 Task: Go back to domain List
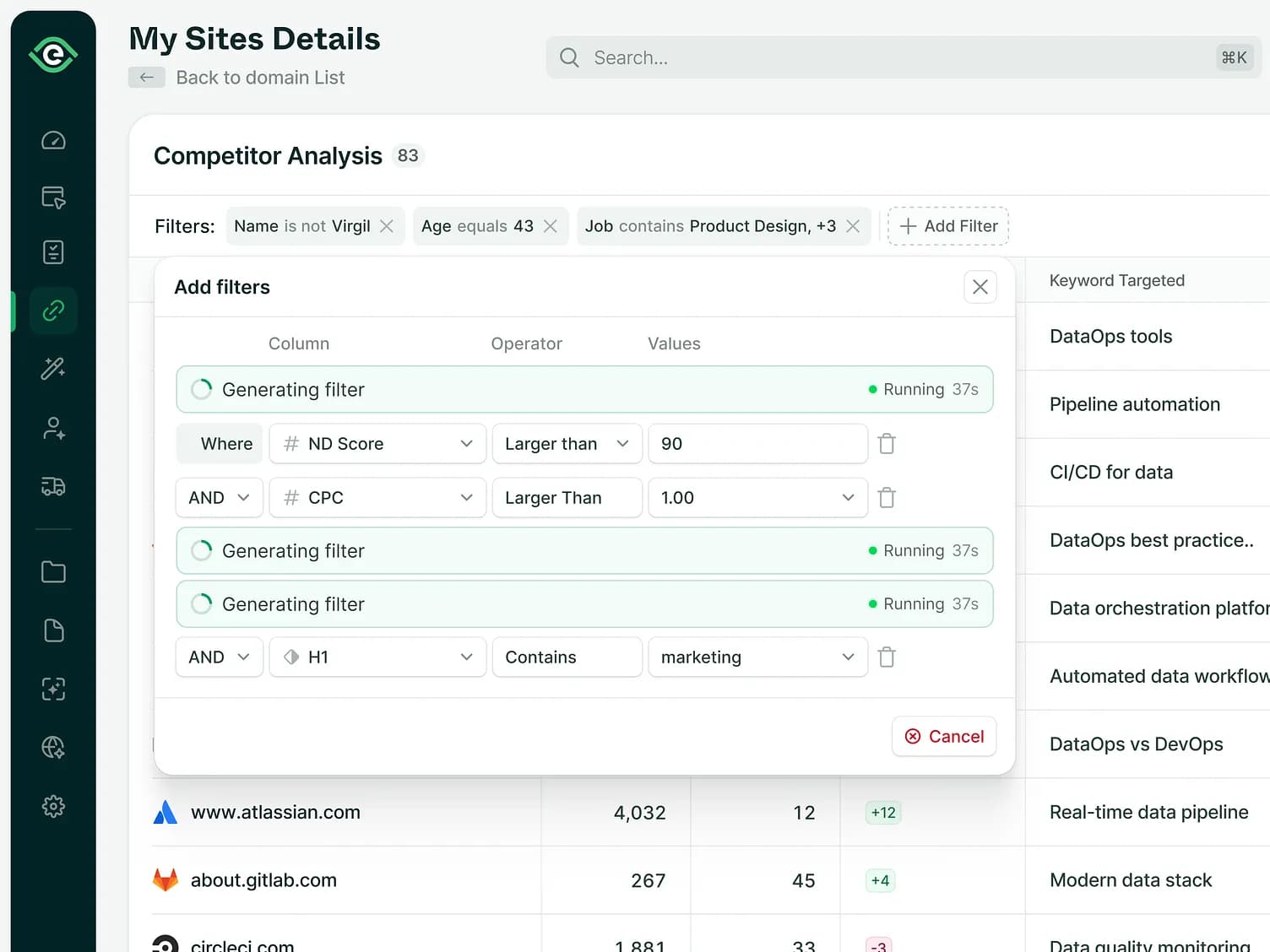click(x=259, y=77)
